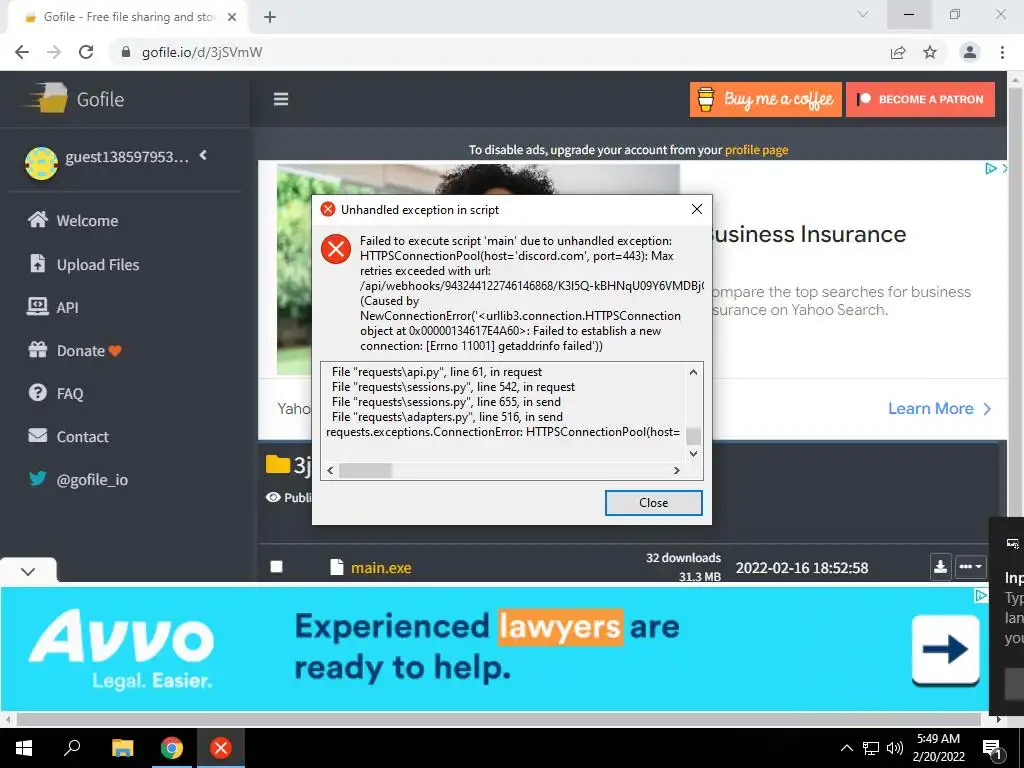The height and width of the screenshot is (768, 1024).
Task: Click the main.exe file name
Action: (x=381, y=568)
